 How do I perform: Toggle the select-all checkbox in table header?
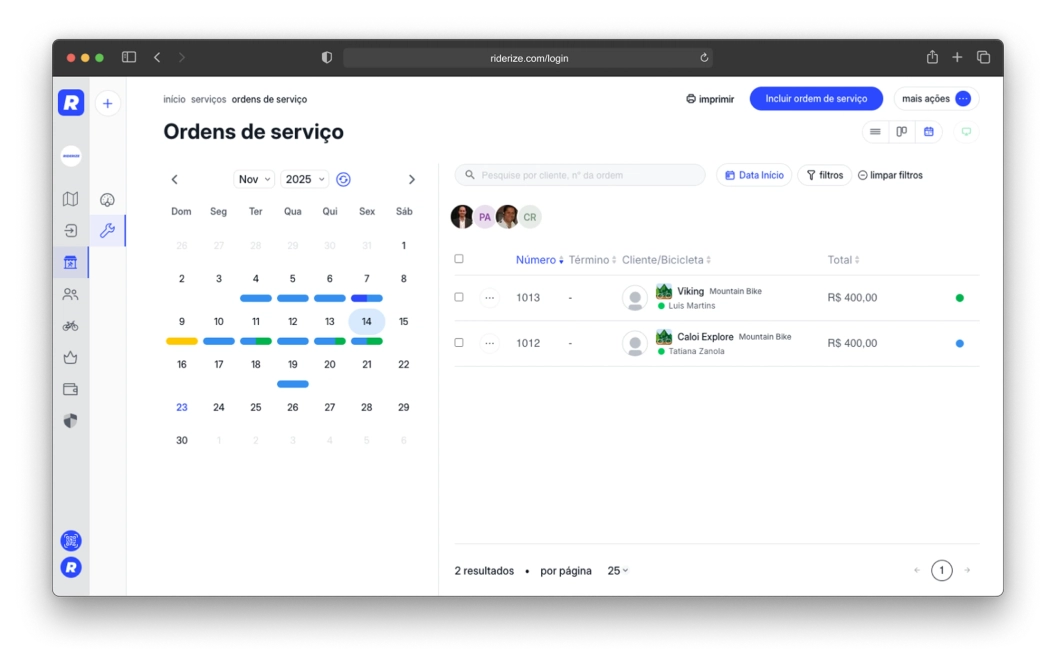(459, 259)
